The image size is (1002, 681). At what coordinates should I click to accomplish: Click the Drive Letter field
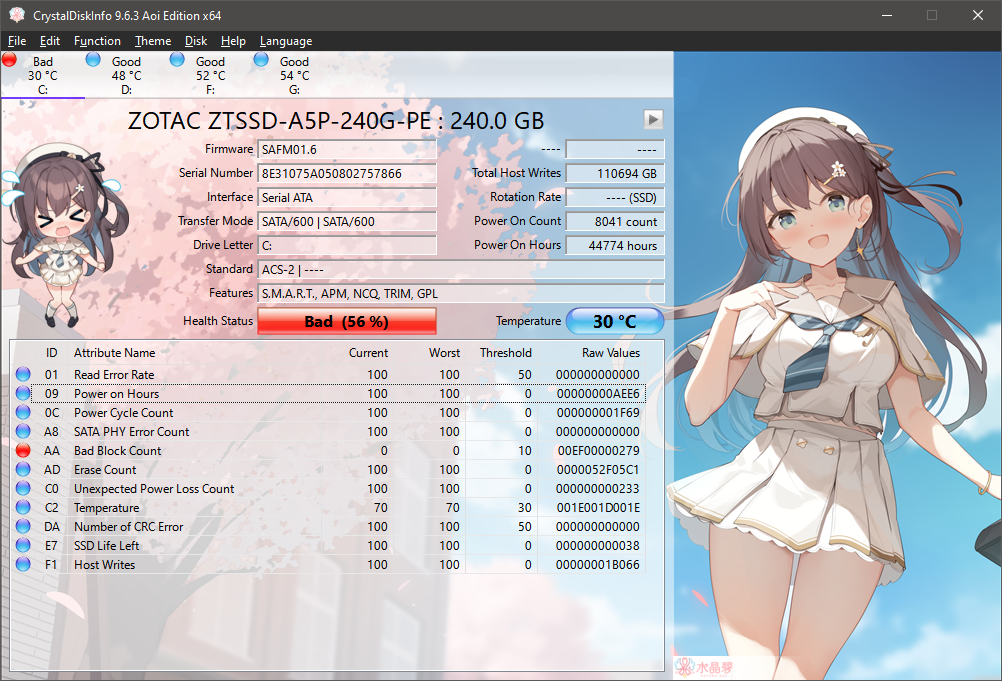pos(347,245)
